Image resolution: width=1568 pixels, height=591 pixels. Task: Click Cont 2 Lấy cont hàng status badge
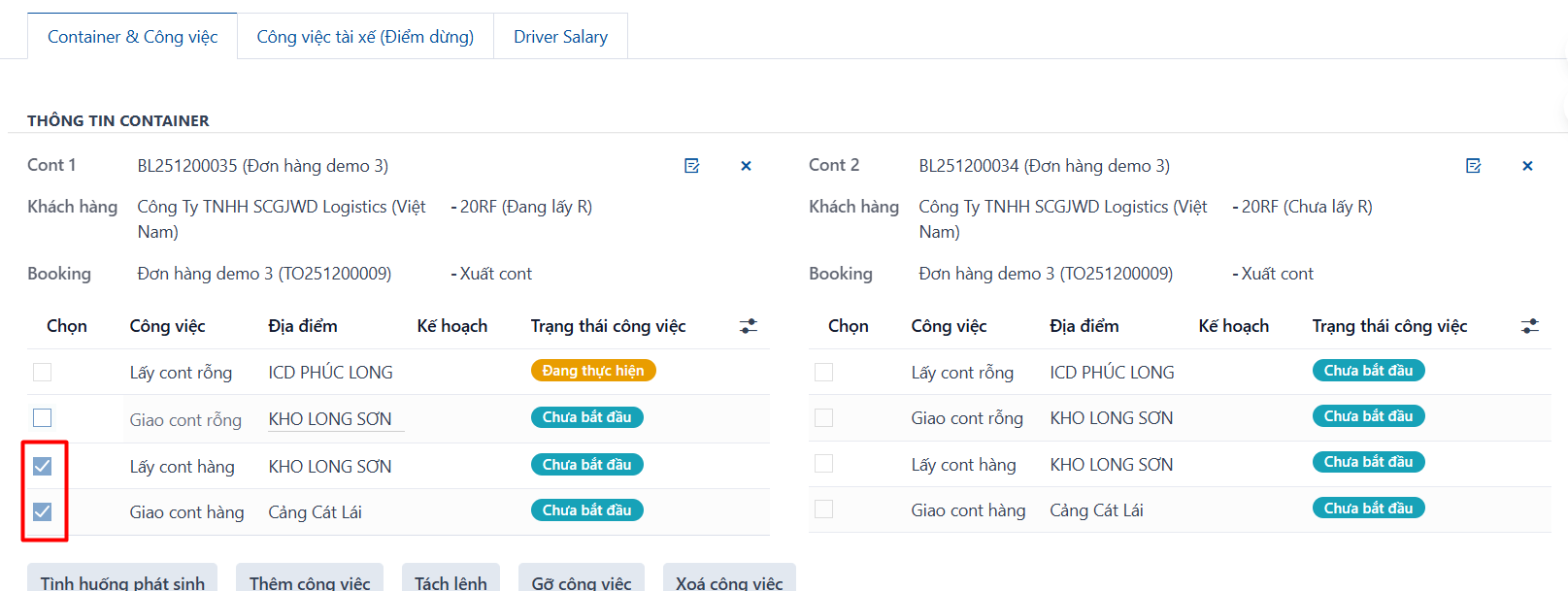click(x=1368, y=462)
